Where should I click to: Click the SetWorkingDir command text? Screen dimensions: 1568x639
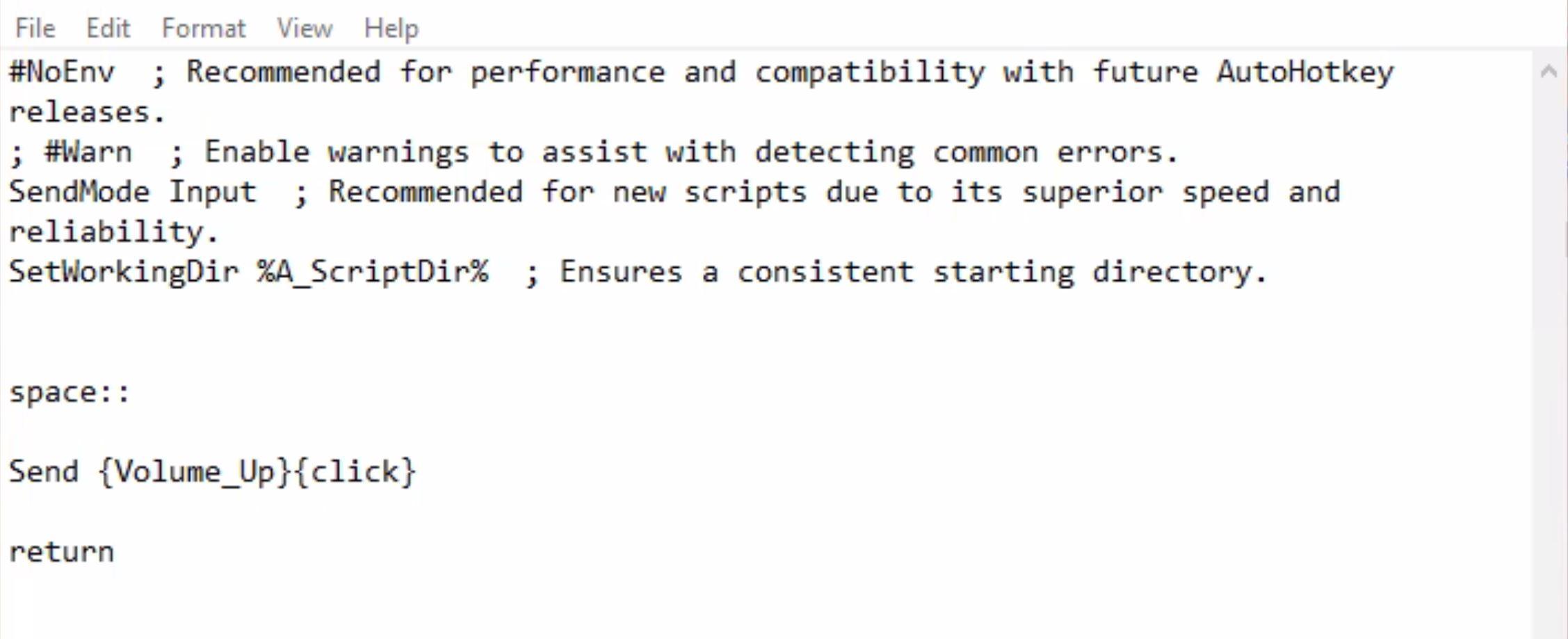pos(122,271)
